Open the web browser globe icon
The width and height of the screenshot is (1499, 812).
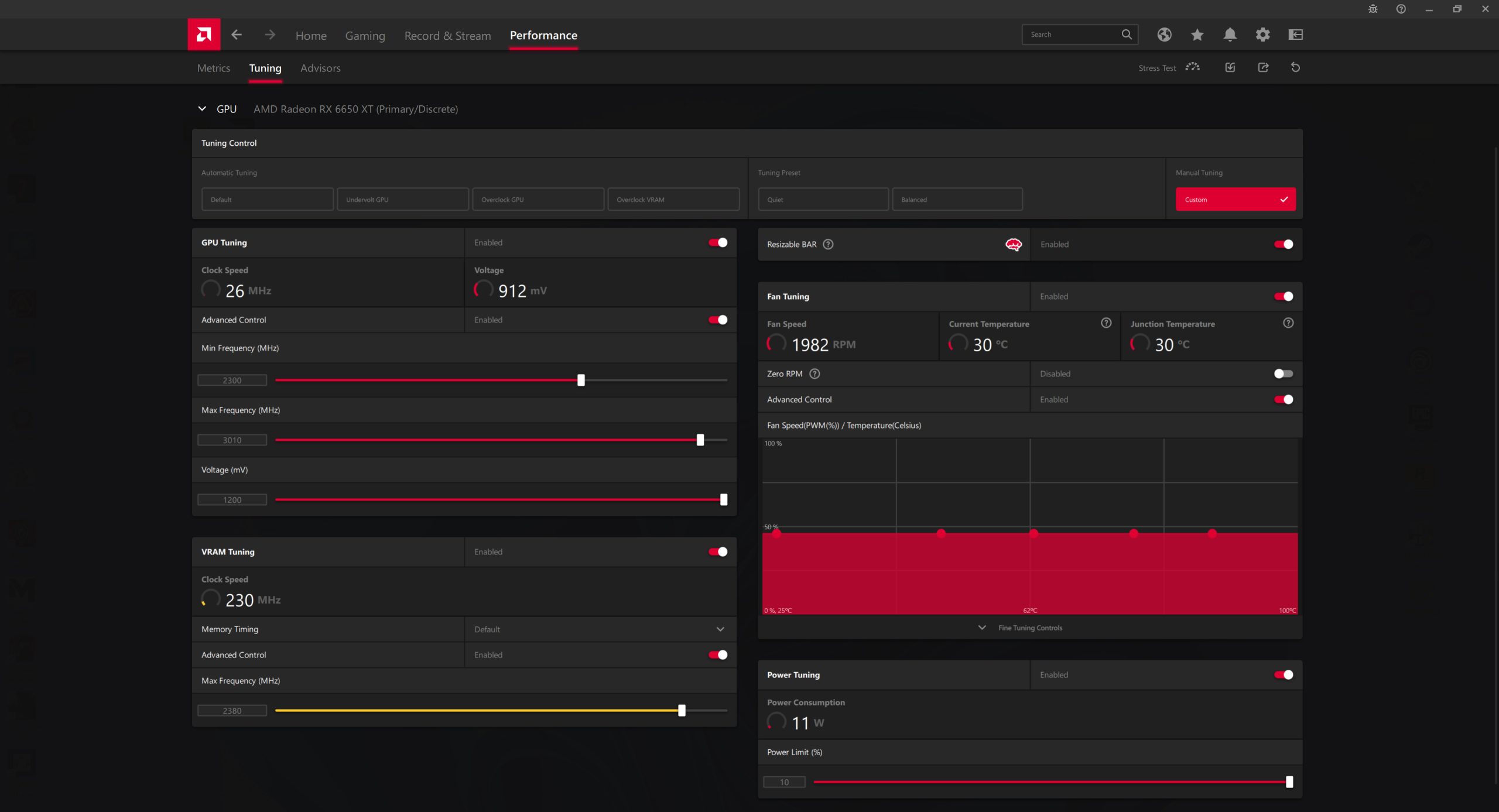tap(1164, 35)
